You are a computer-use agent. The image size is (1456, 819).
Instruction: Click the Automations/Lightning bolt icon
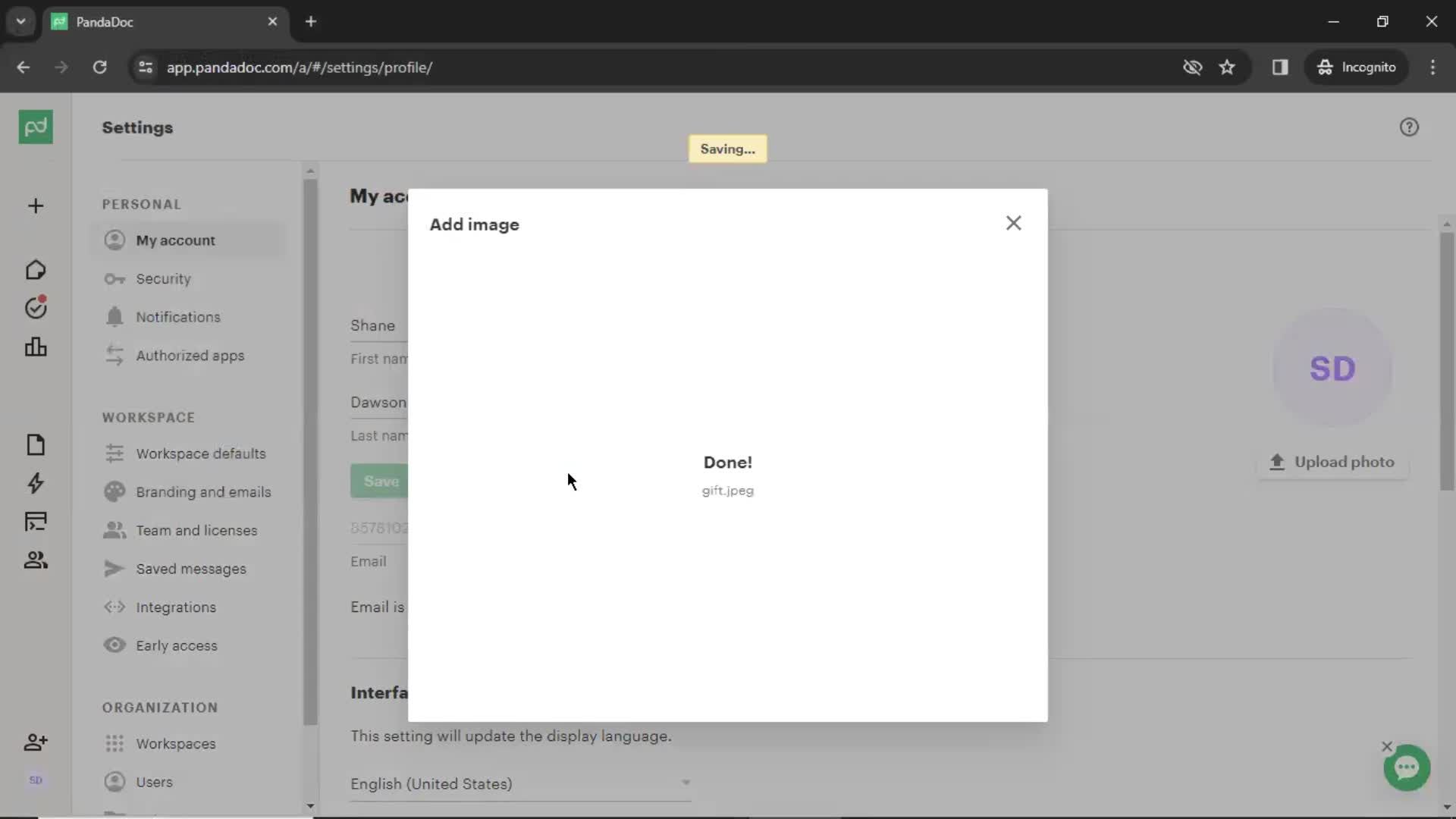coord(35,483)
